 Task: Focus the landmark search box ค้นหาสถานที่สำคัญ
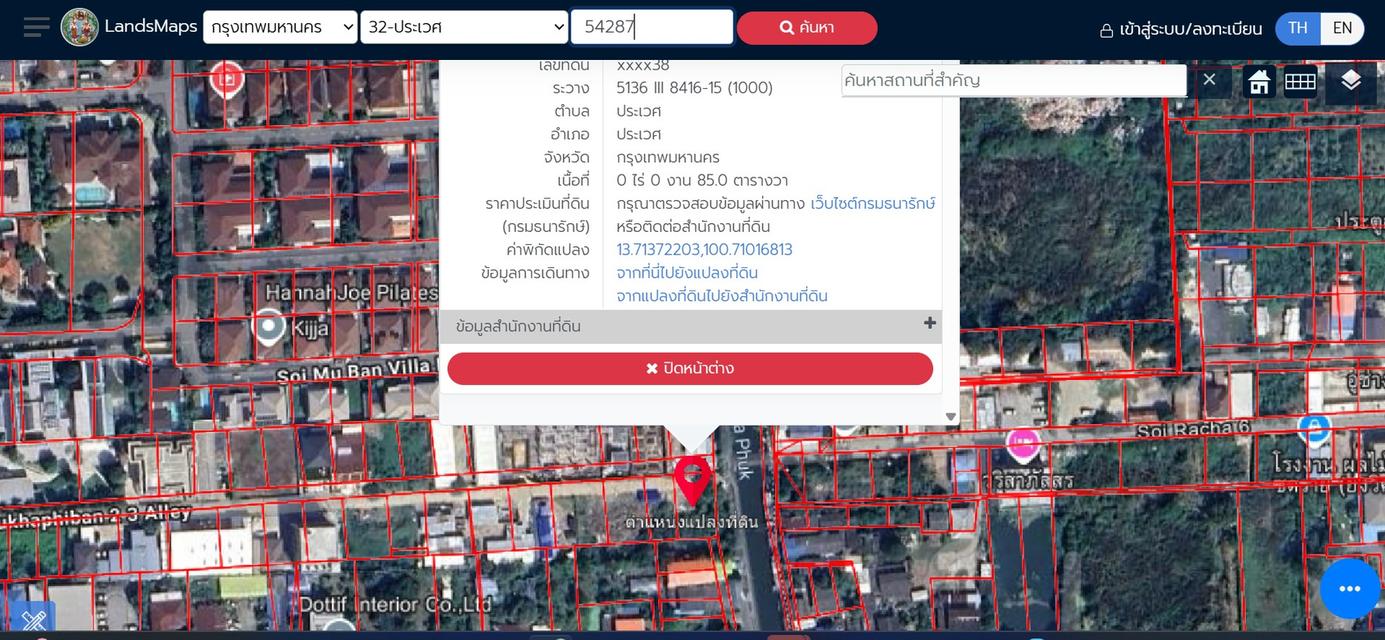pos(1014,80)
